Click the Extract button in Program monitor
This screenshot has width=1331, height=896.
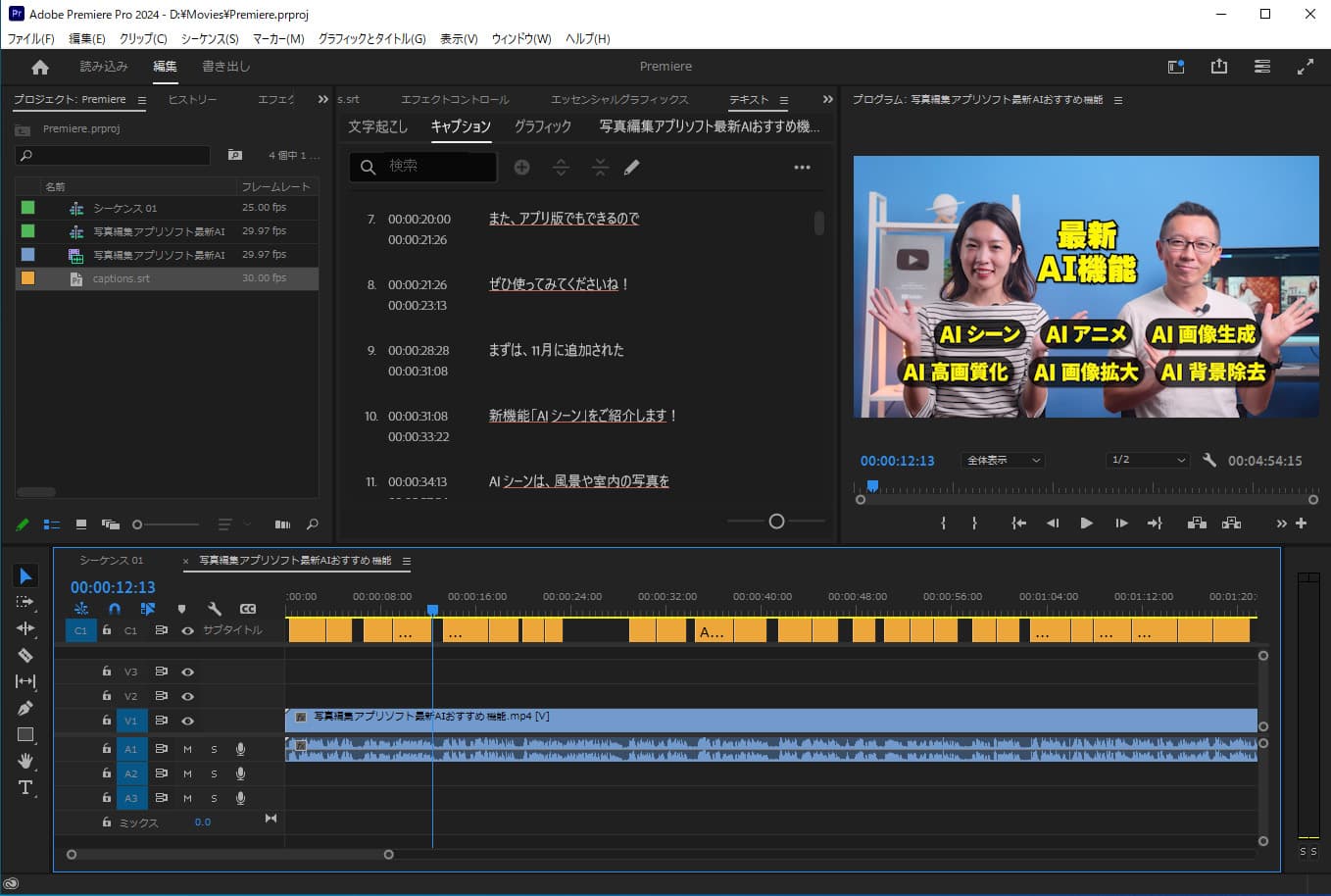point(1232,523)
